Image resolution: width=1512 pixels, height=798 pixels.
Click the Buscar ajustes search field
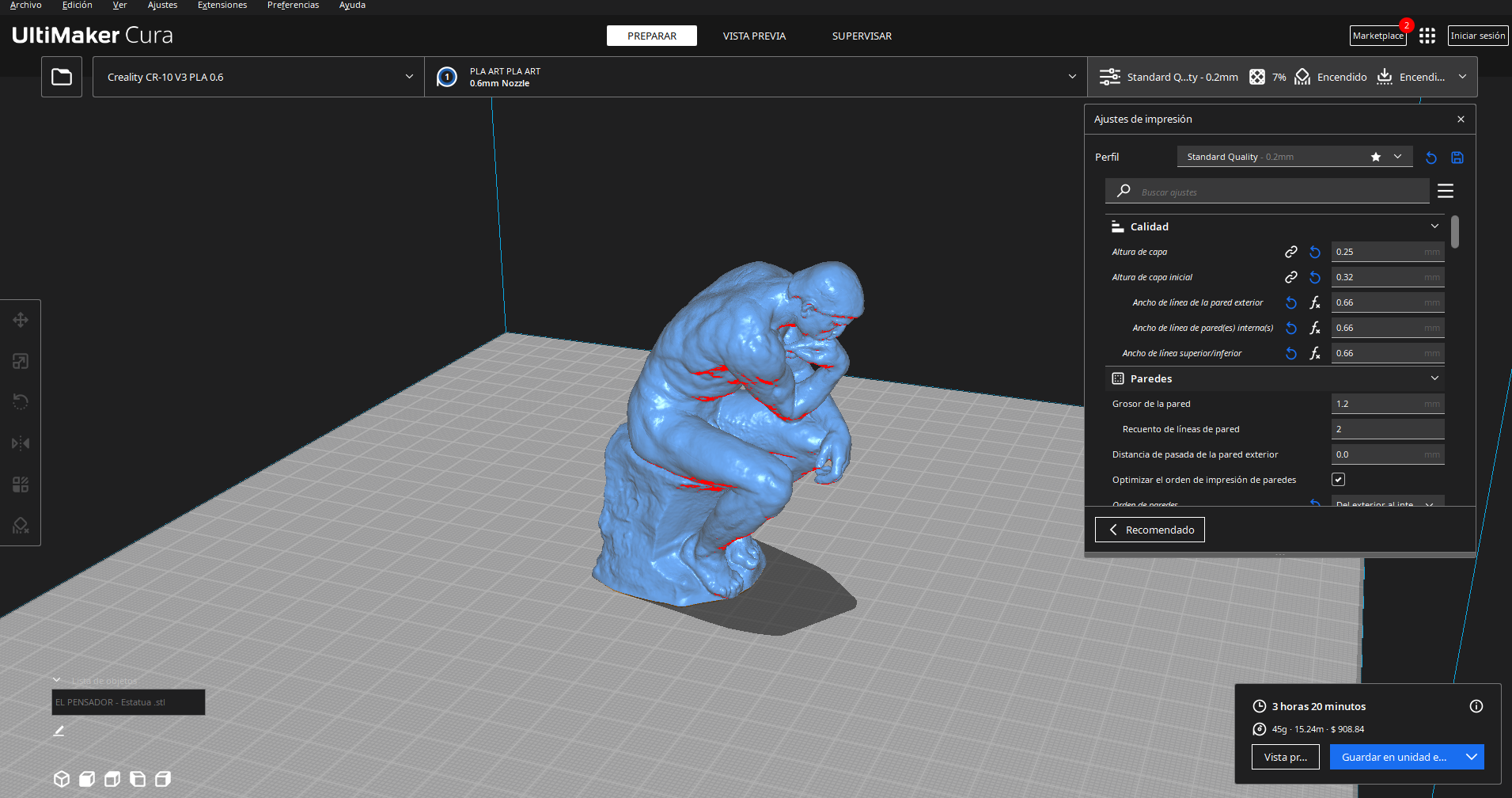point(1268,191)
